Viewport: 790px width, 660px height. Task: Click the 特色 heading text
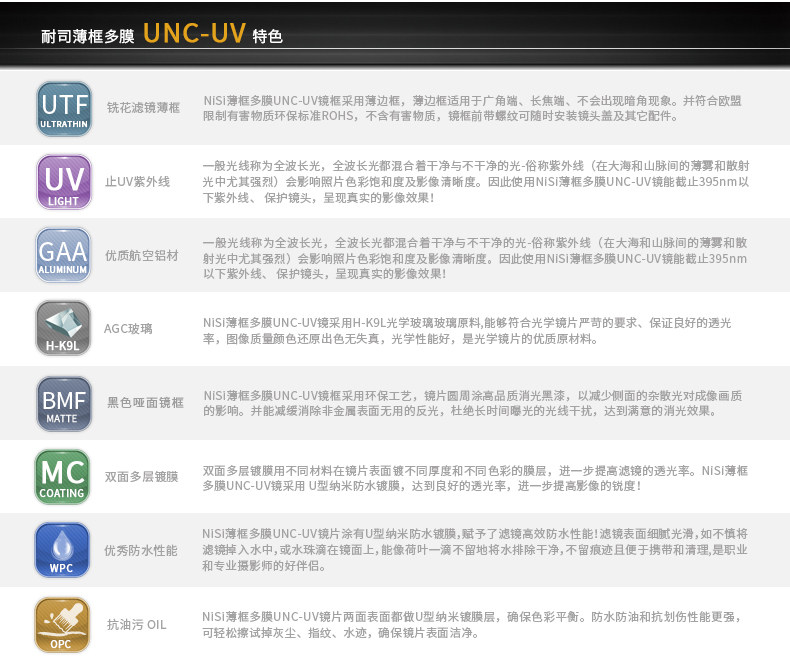point(268,36)
